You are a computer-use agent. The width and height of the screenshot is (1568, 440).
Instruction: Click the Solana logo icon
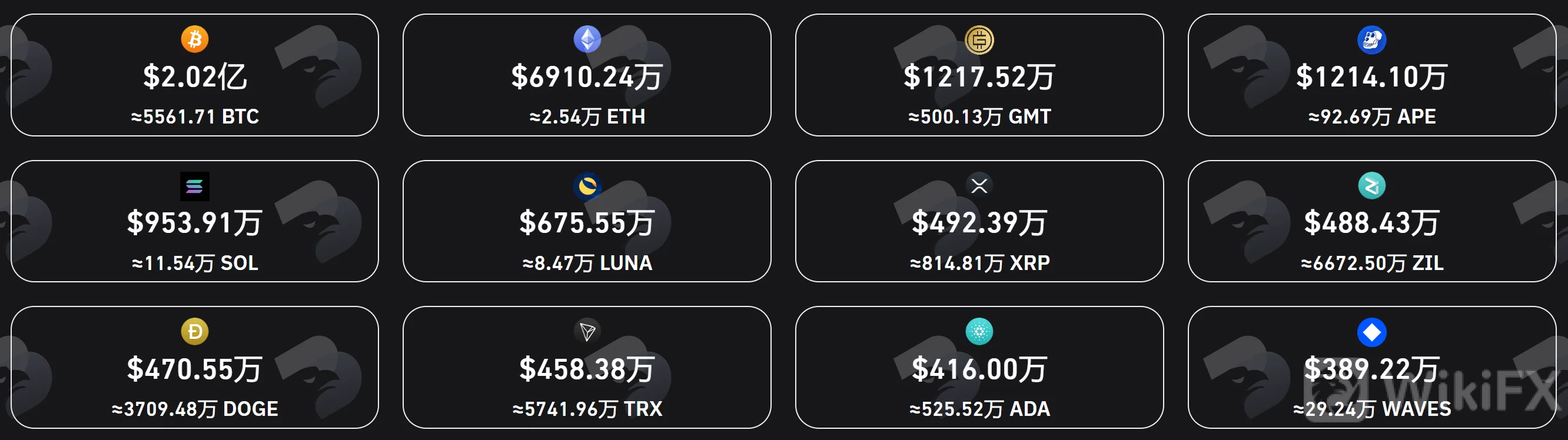[195, 186]
